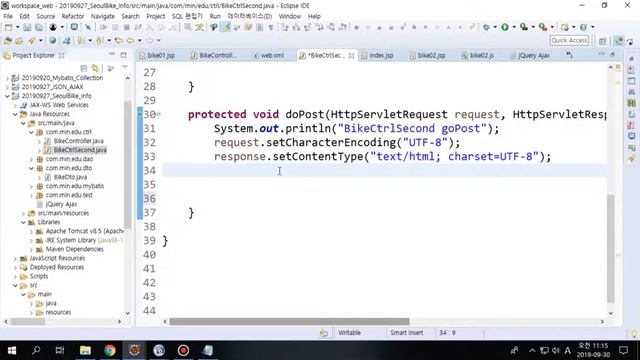Toggle Mark Occurrences highlighted icon
640x360 pixels.
tap(226, 27)
